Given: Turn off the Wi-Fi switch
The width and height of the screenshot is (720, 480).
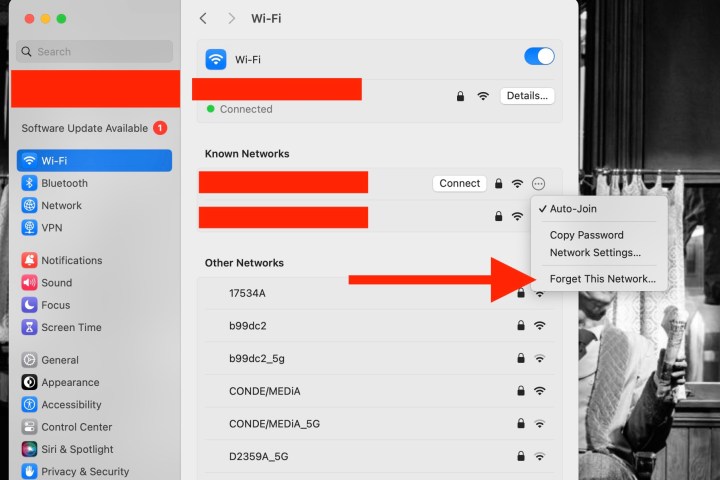Looking at the screenshot, I should [539, 57].
